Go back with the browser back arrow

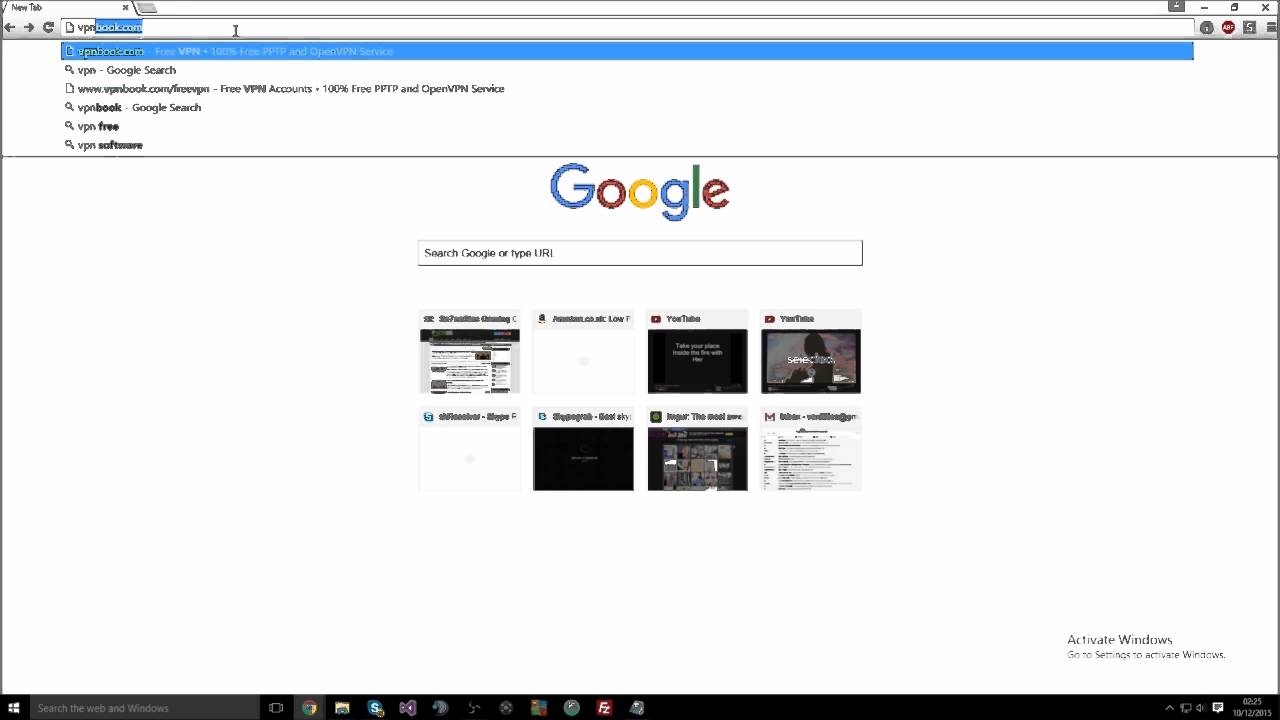10,27
